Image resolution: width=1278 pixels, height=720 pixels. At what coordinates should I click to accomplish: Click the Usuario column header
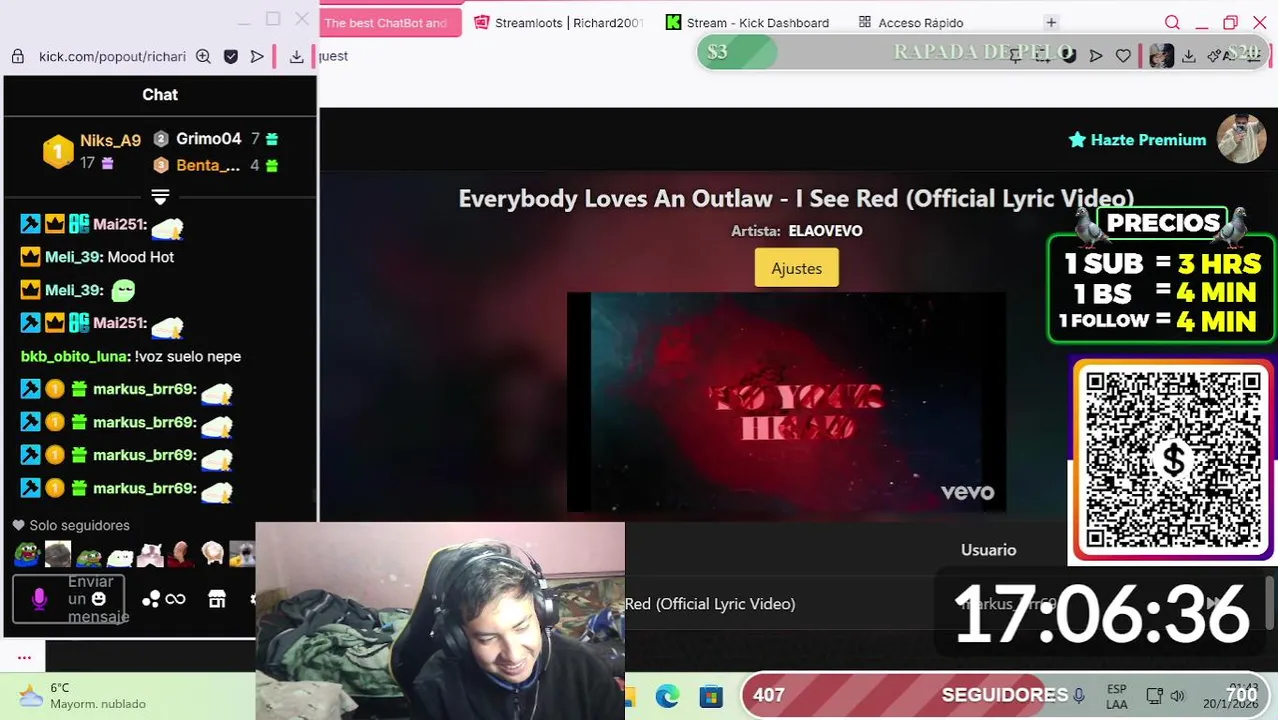pyautogui.click(x=988, y=550)
